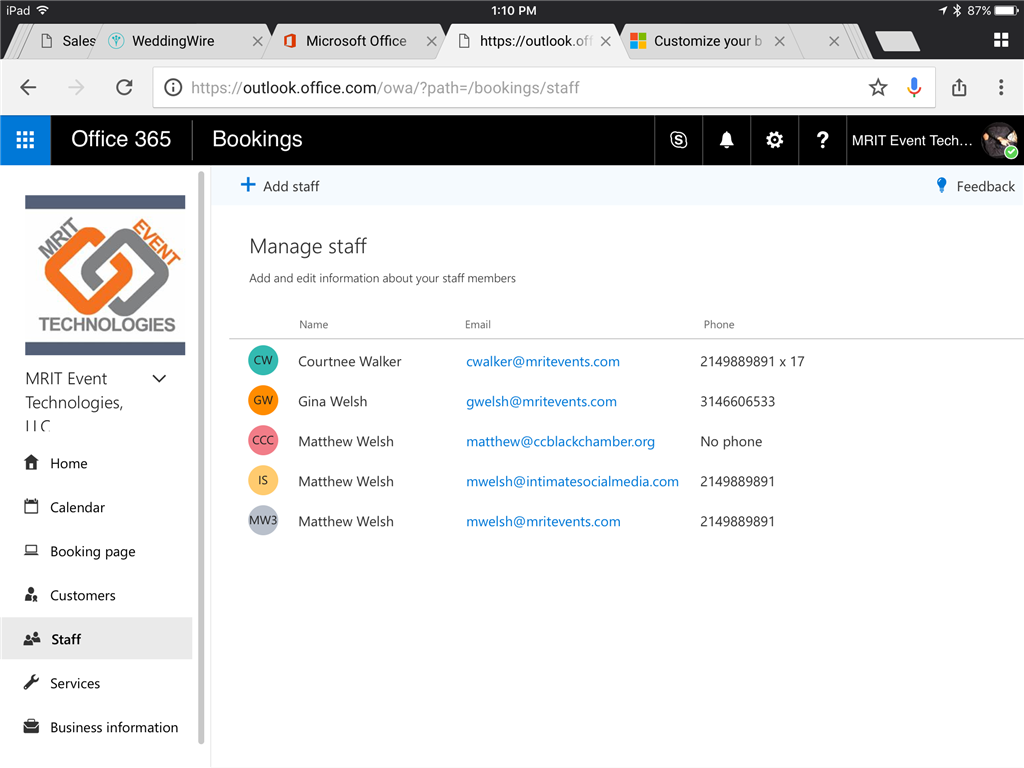Image resolution: width=1024 pixels, height=768 pixels.
Task: Click the plus icon for Add staff
Action: coord(248,185)
